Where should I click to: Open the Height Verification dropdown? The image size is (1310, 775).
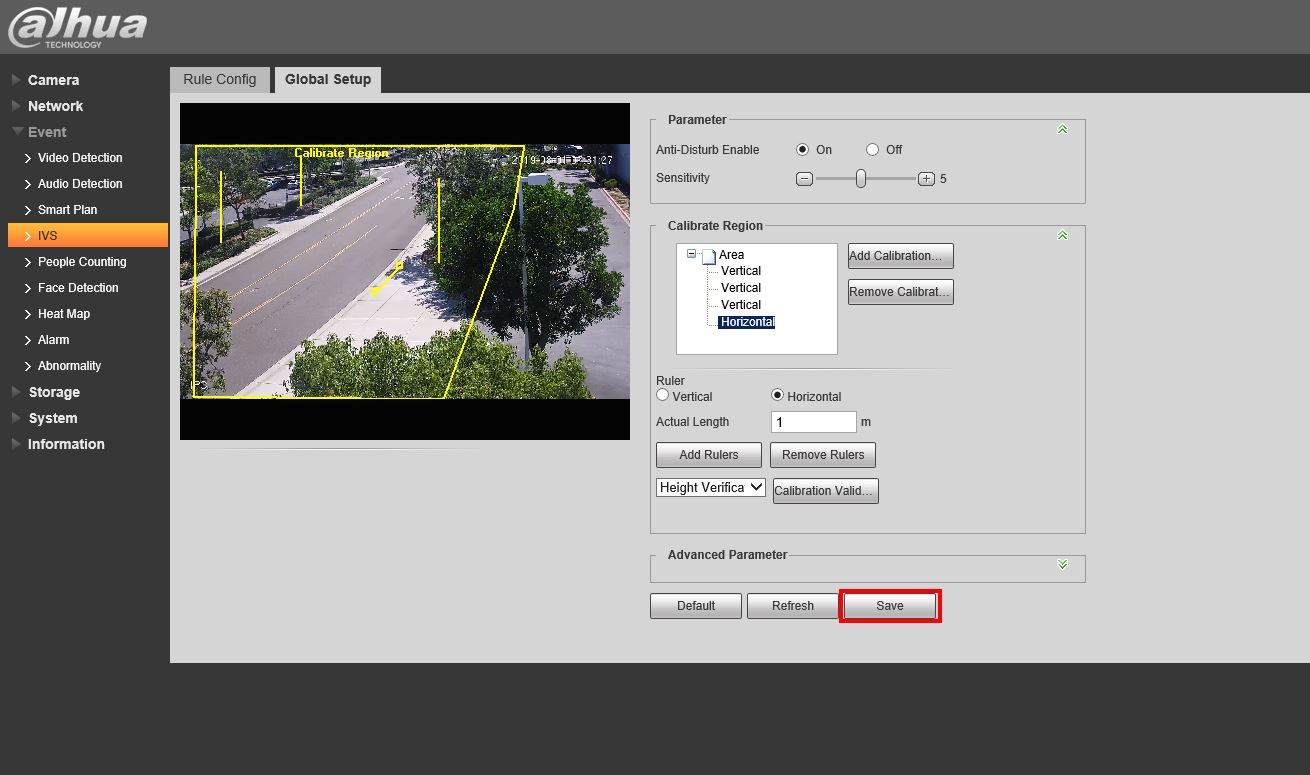point(710,488)
